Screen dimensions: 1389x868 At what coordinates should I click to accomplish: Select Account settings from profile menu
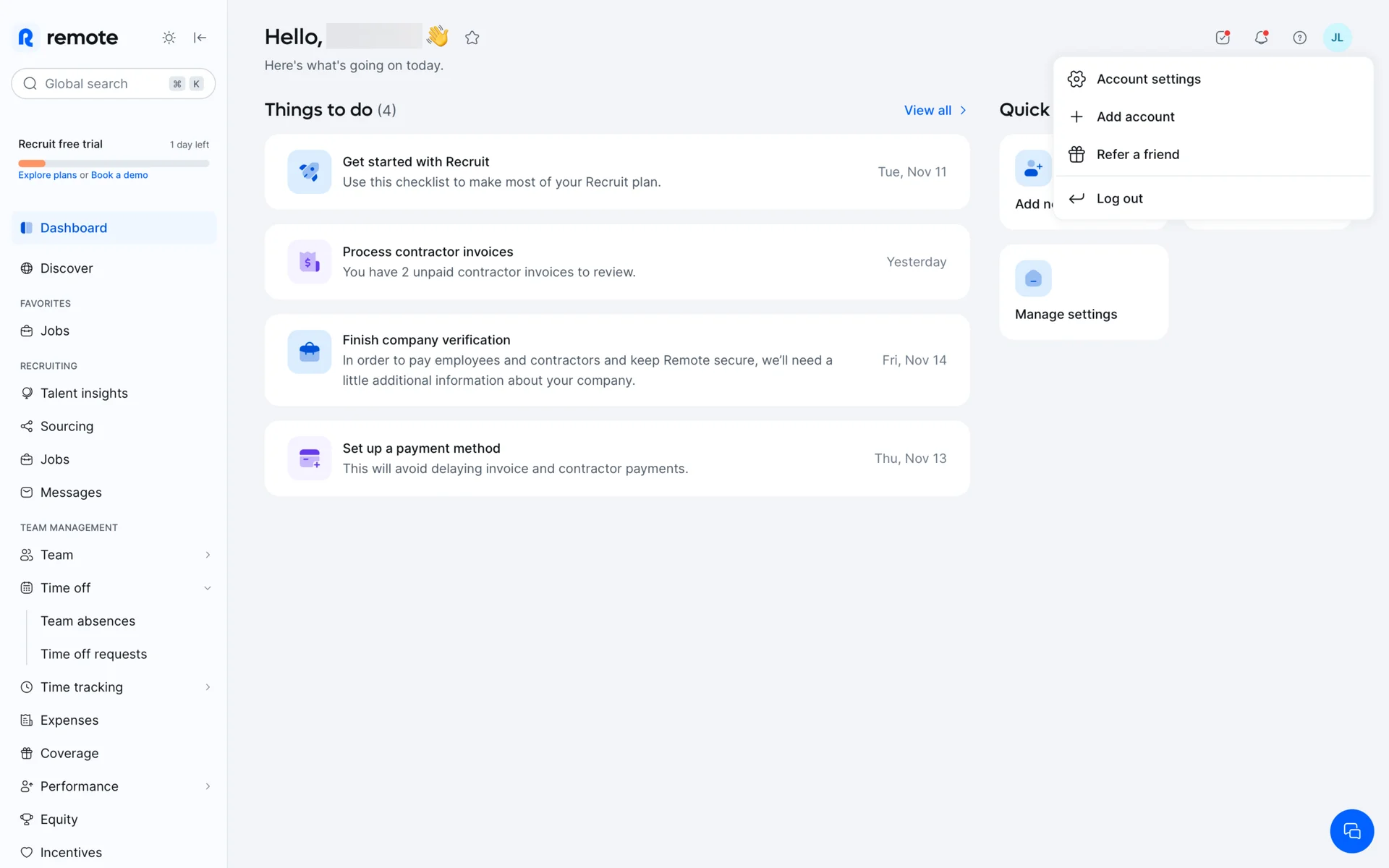tap(1148, 79)
